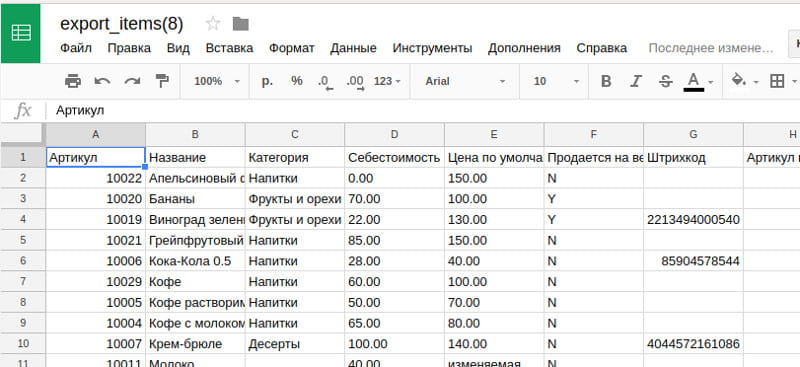Image resolution: width=800 pixels, height=367 pixels.
Task: Select cell with article 10022
Action: click(x=95, y=178)
